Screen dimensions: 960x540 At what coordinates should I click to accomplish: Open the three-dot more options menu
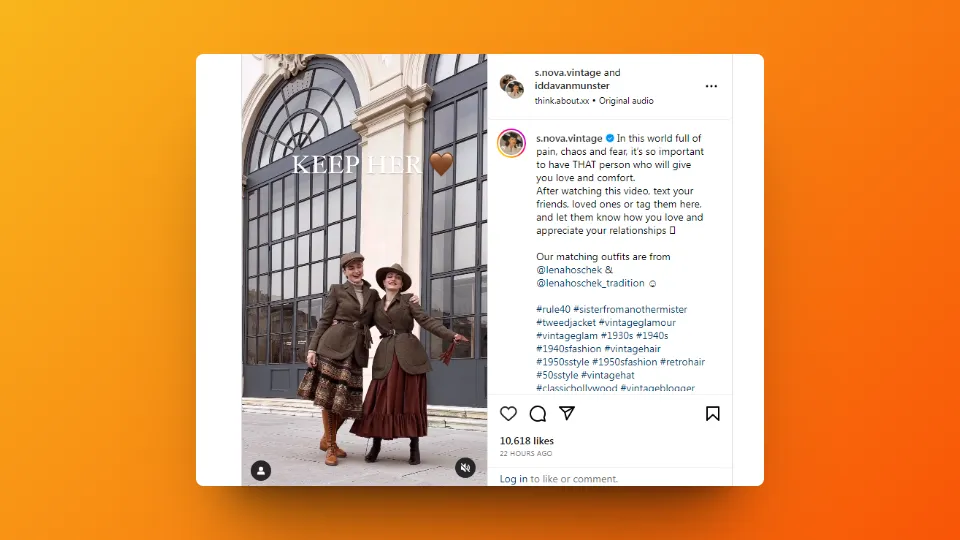(x=711, y=86)
